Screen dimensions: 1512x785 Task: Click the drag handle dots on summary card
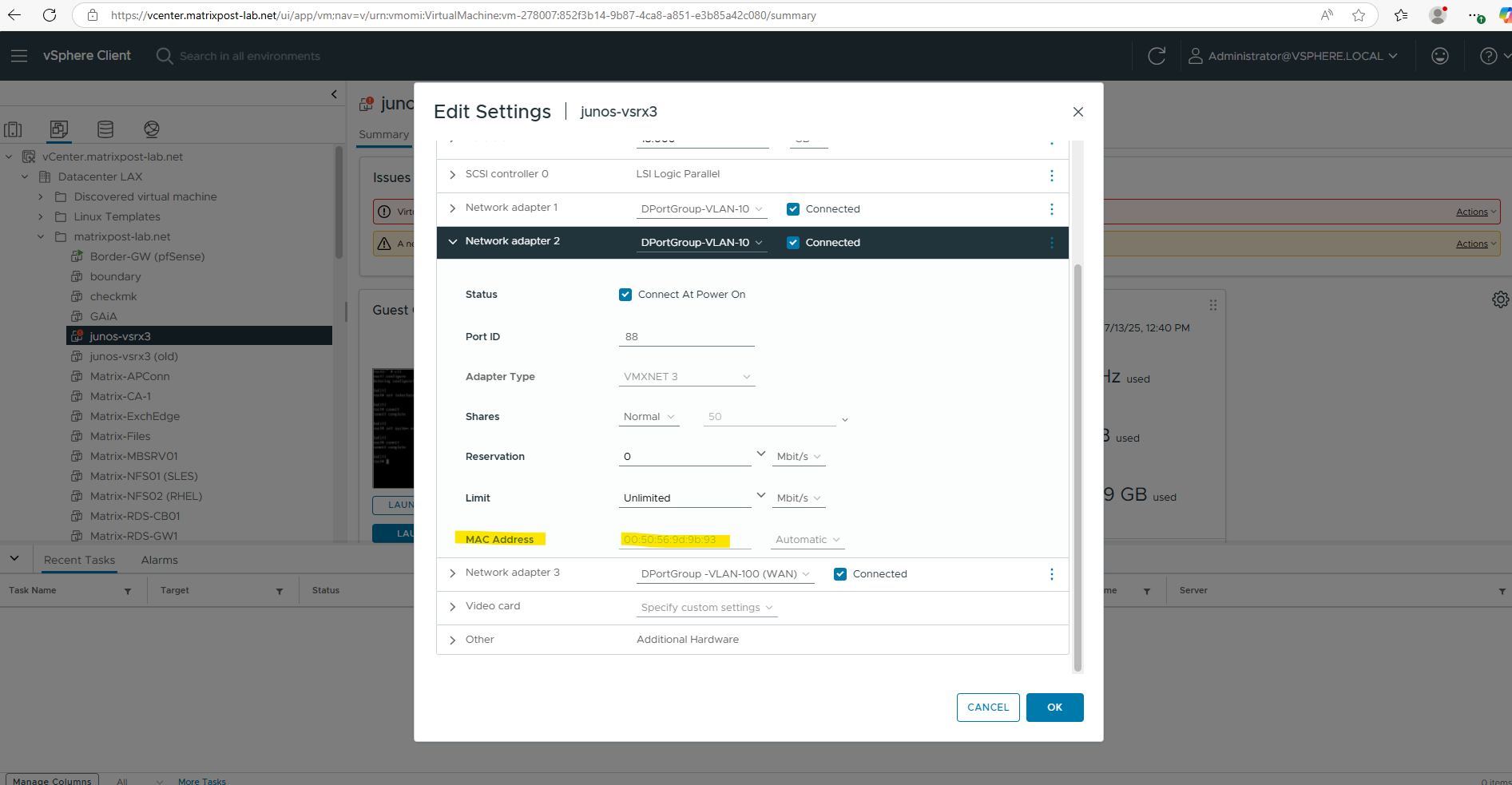[x=1212, y=305]
